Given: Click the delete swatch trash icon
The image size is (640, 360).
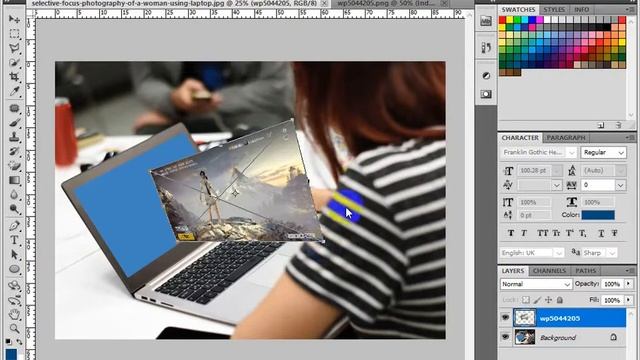Looking at the screenshot, I should point(618,125).
